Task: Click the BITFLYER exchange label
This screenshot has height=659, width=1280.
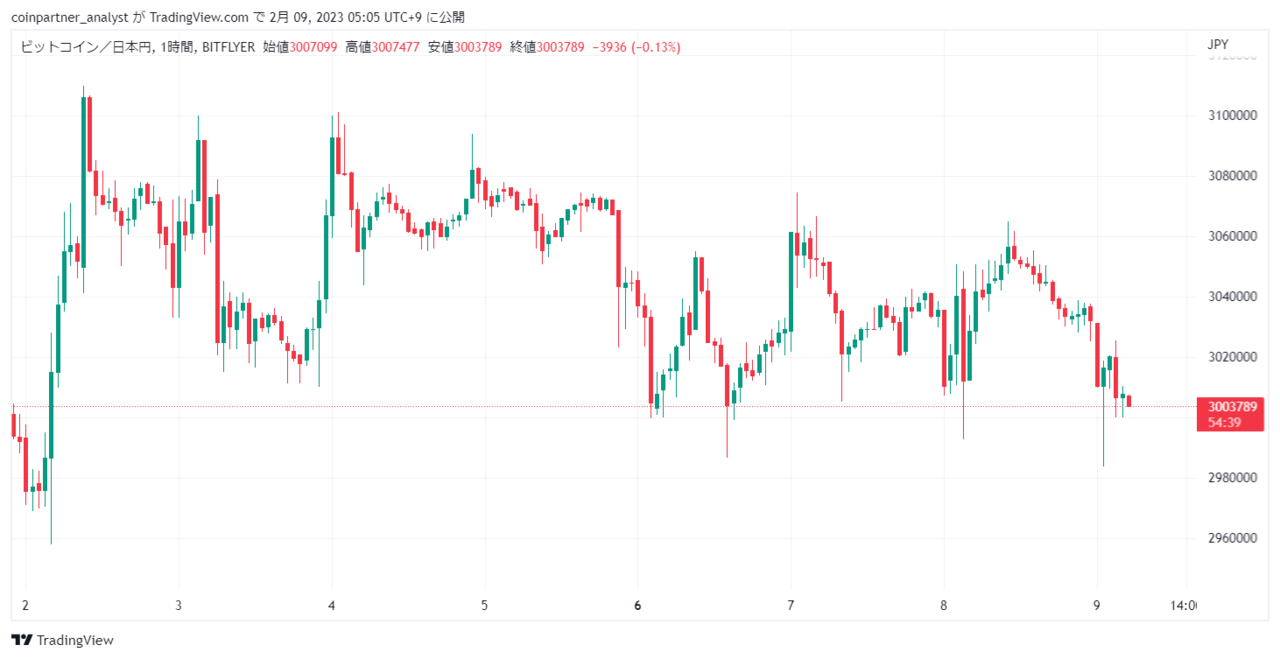Action: click(228, 46)
